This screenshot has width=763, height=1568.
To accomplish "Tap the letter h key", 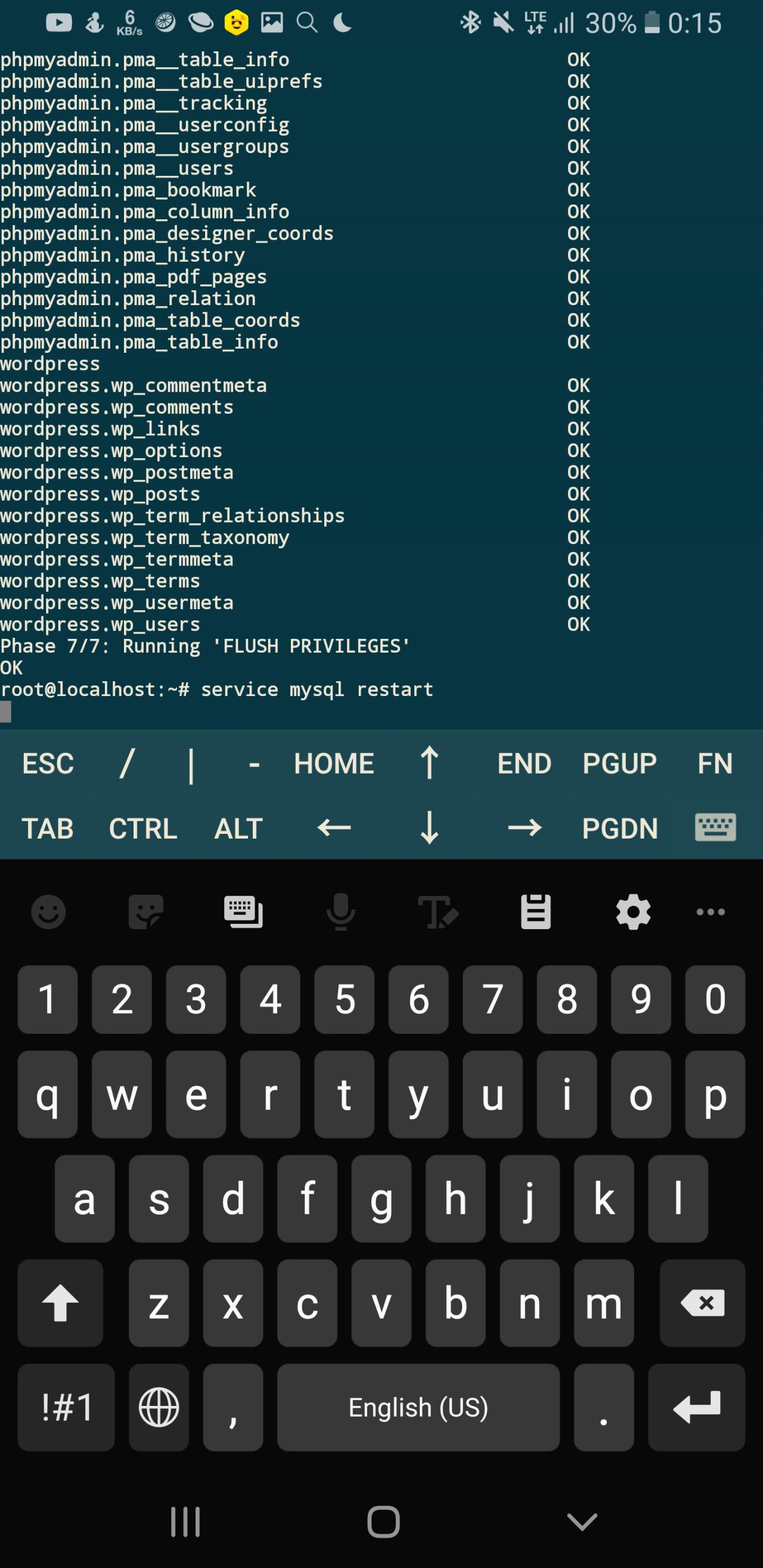I will pyautogui.click(x=455, y=1198).
